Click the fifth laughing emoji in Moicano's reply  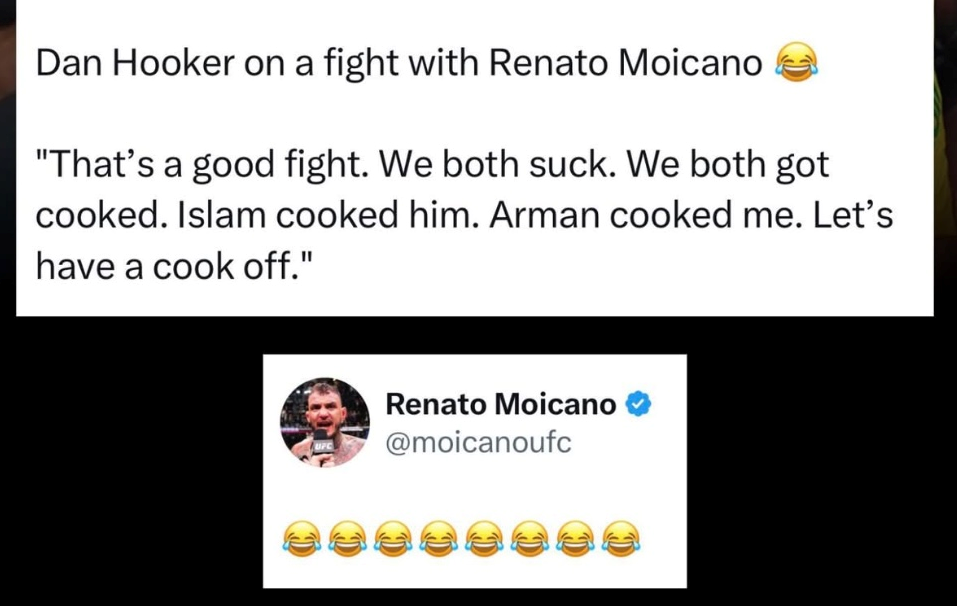point(483,540)
